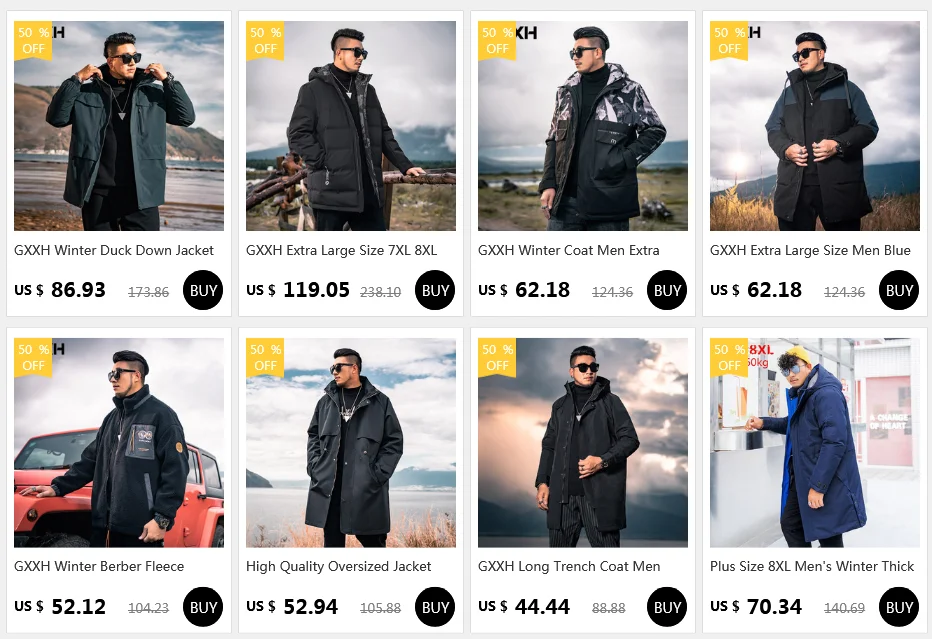Click 50% OFF badge on Oversized Jacket
This screenshot has height=639, width=932.
pyautogui.click(x=265, y=357)
